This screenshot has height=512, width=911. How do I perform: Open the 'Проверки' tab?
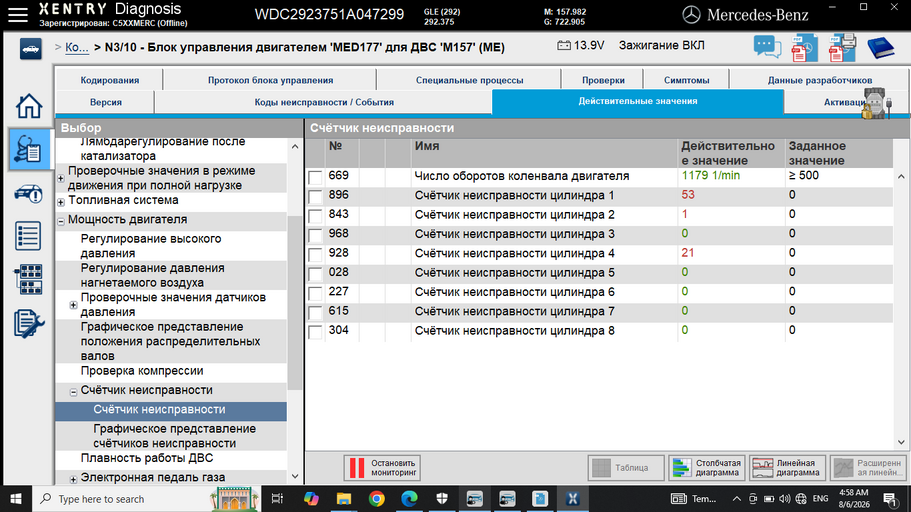(603, 80)
